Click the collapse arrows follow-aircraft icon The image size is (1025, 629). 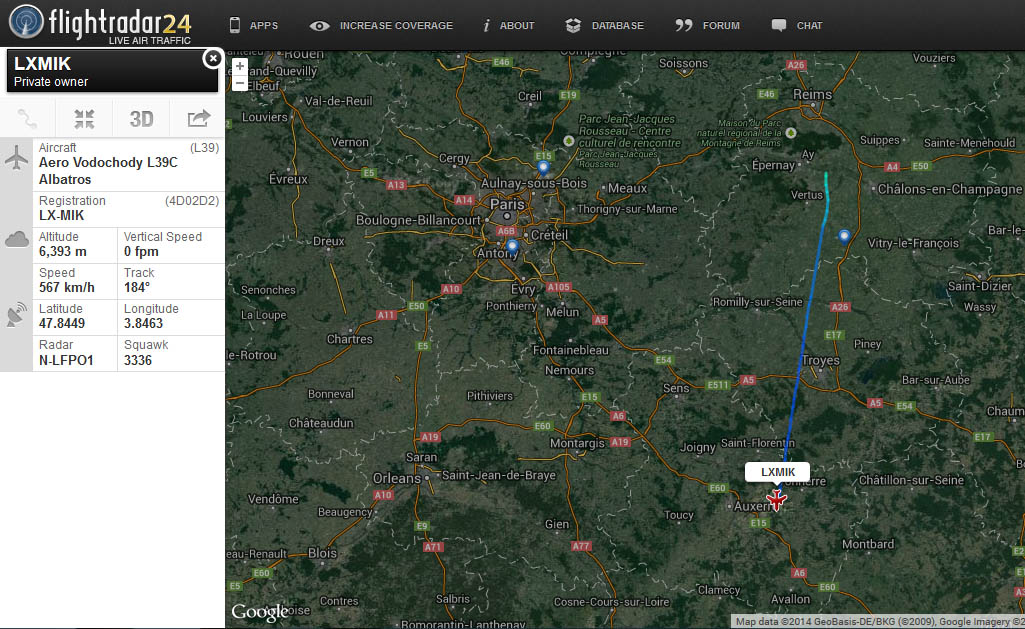(x=84, y=119)
